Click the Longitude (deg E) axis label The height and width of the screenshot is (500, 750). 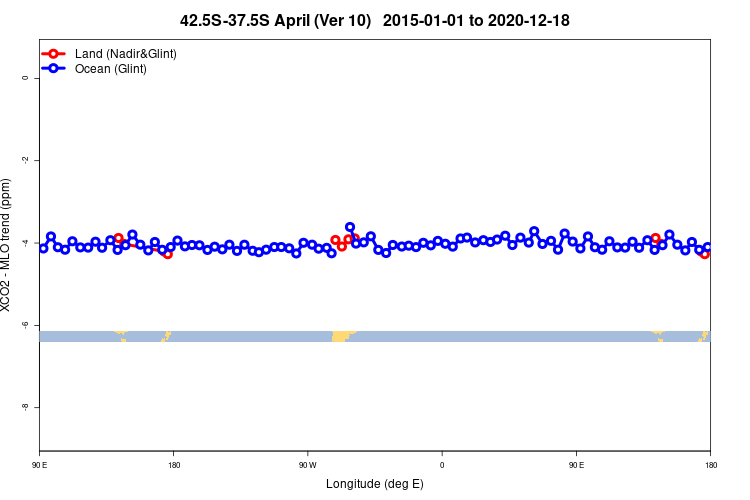375,484
